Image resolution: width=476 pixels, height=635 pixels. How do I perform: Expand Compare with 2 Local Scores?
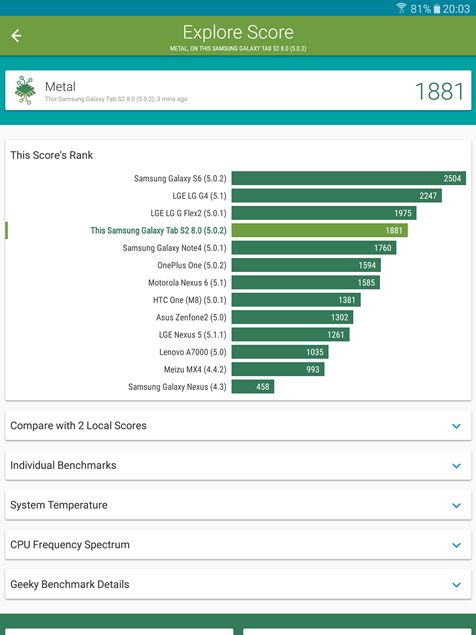238,426
